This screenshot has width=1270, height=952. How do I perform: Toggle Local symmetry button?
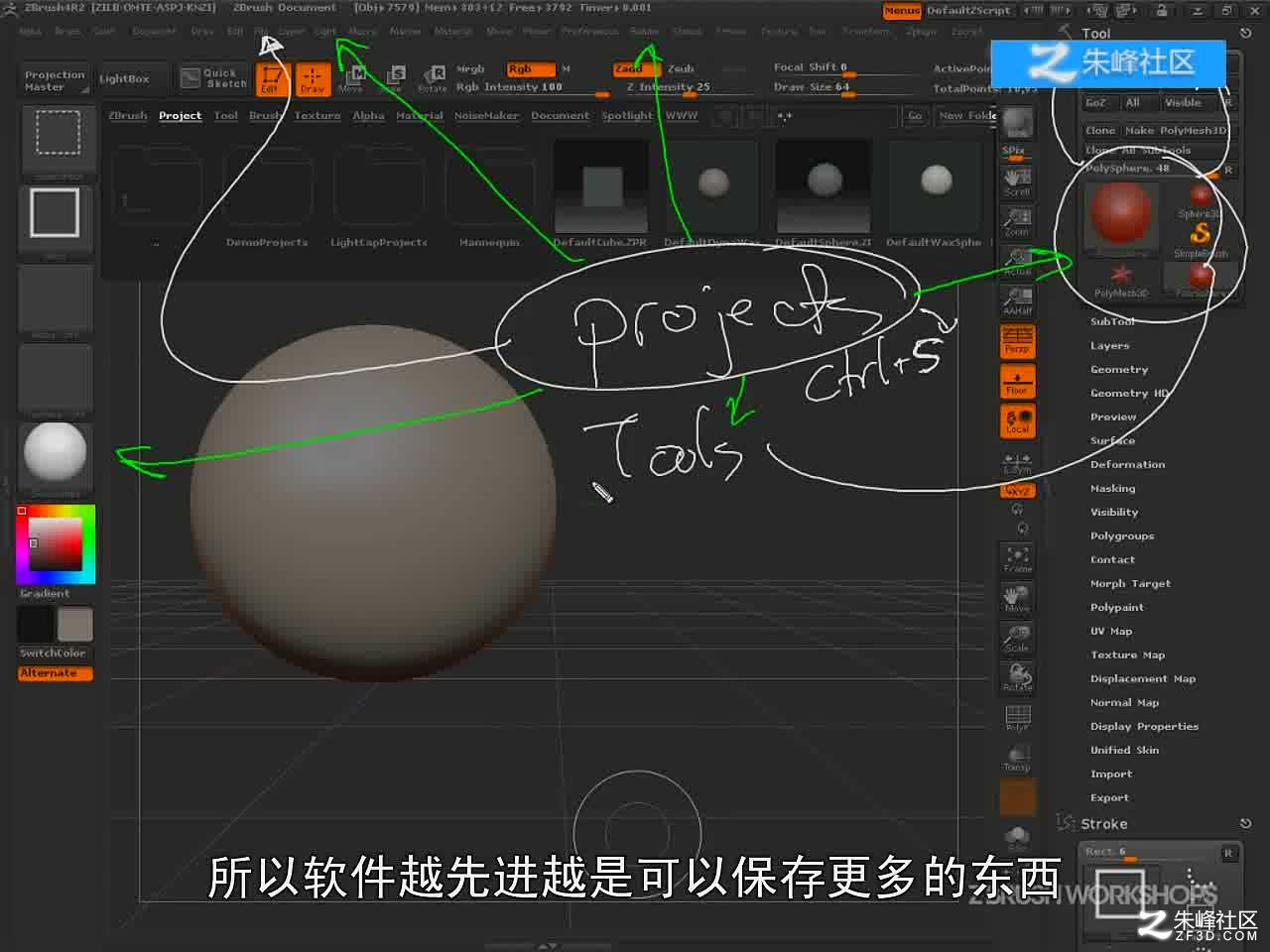click(x=1017, y=420)
